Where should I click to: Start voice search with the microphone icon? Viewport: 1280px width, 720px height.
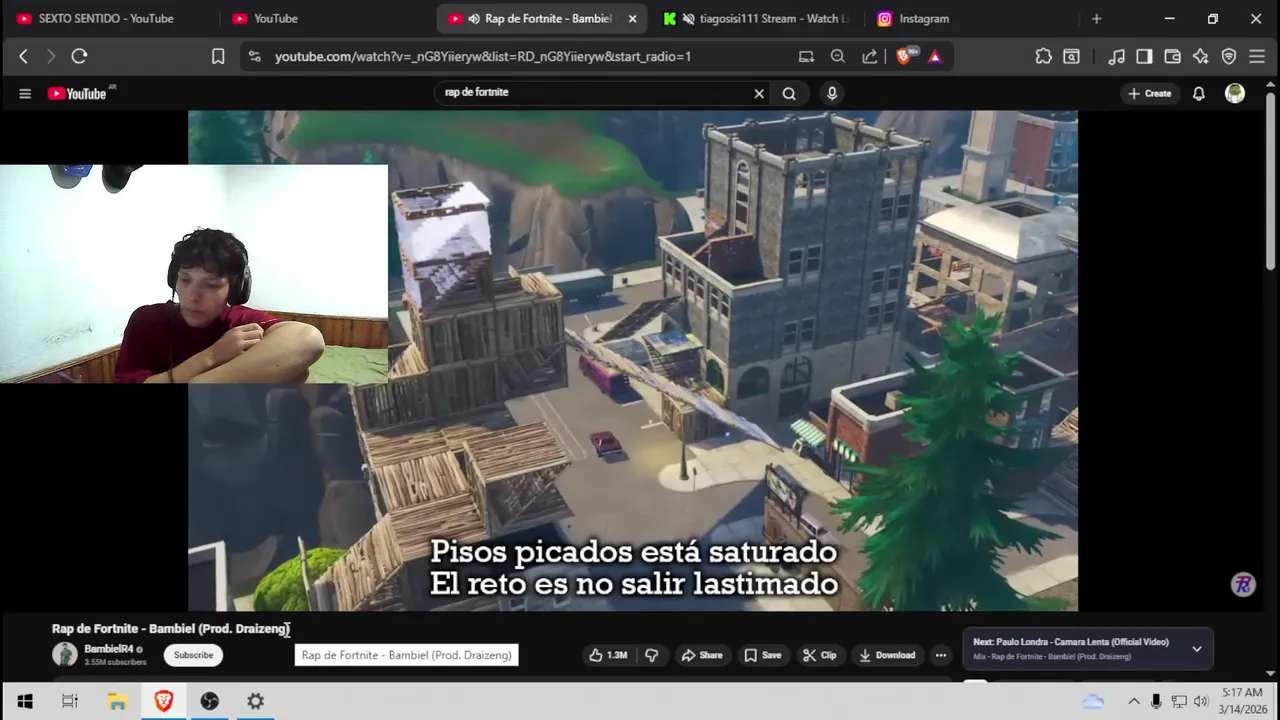[x=832, y=93]
